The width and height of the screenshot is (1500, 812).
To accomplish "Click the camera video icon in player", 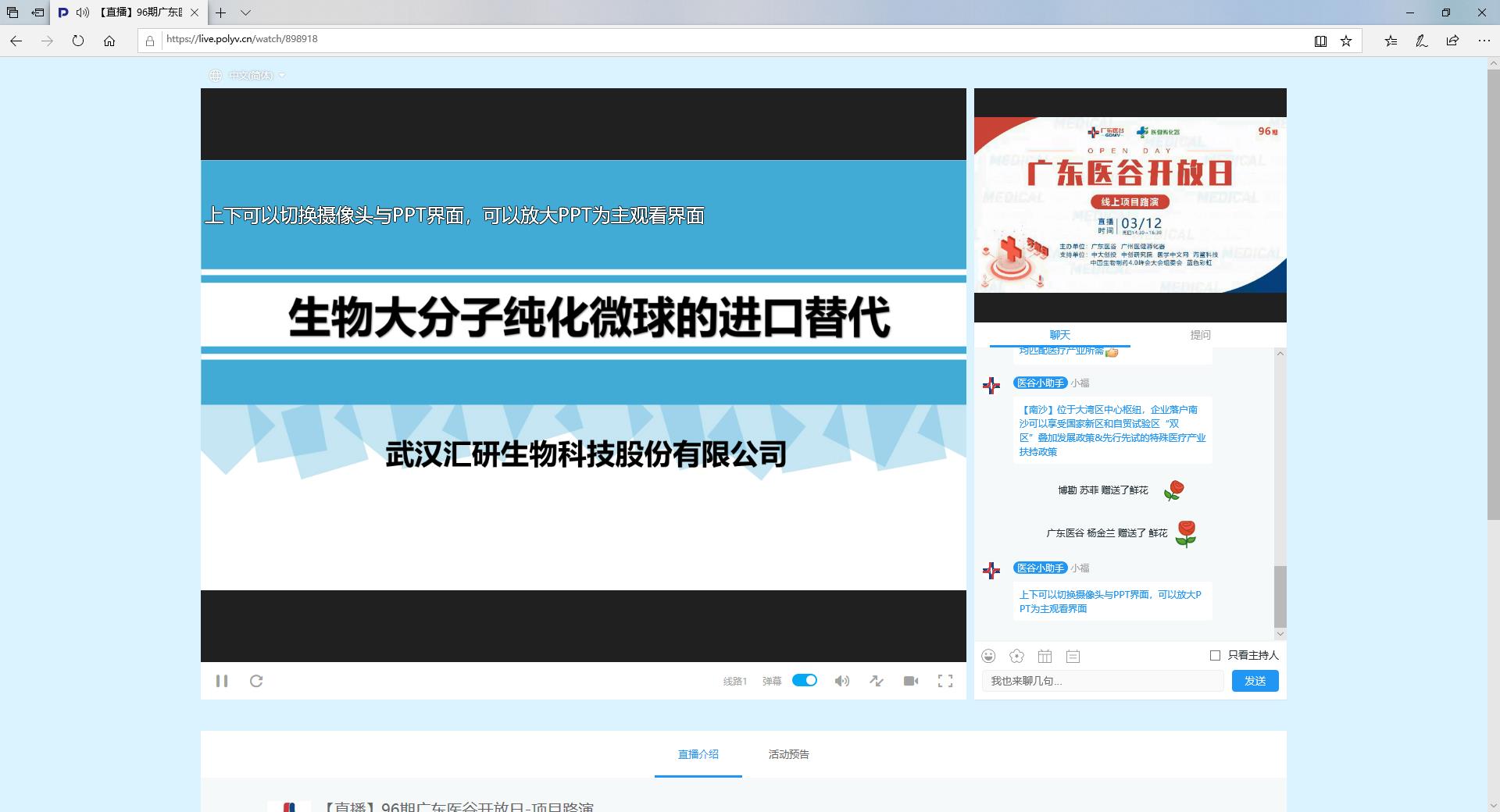I will point(911,681).
